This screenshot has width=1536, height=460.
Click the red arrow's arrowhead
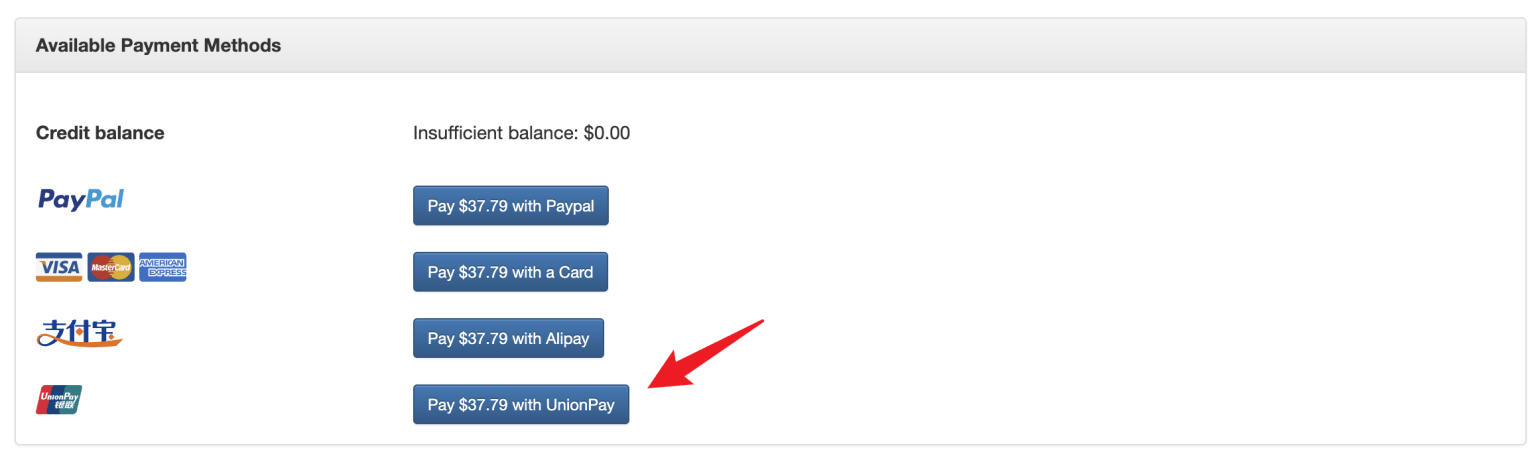(661, 379)
